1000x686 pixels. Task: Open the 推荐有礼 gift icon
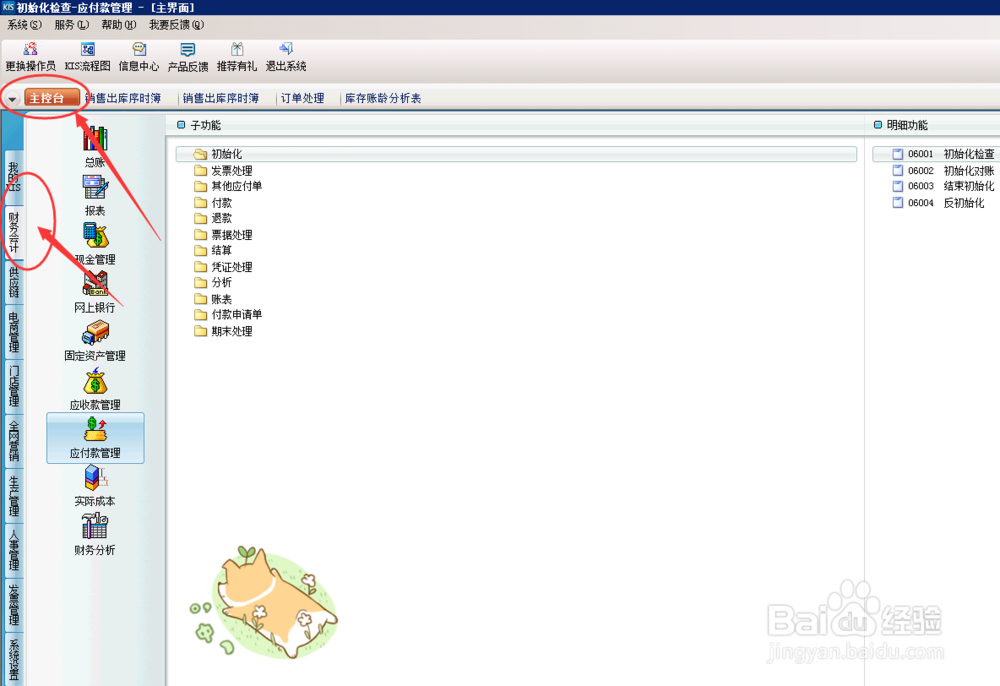237,57
